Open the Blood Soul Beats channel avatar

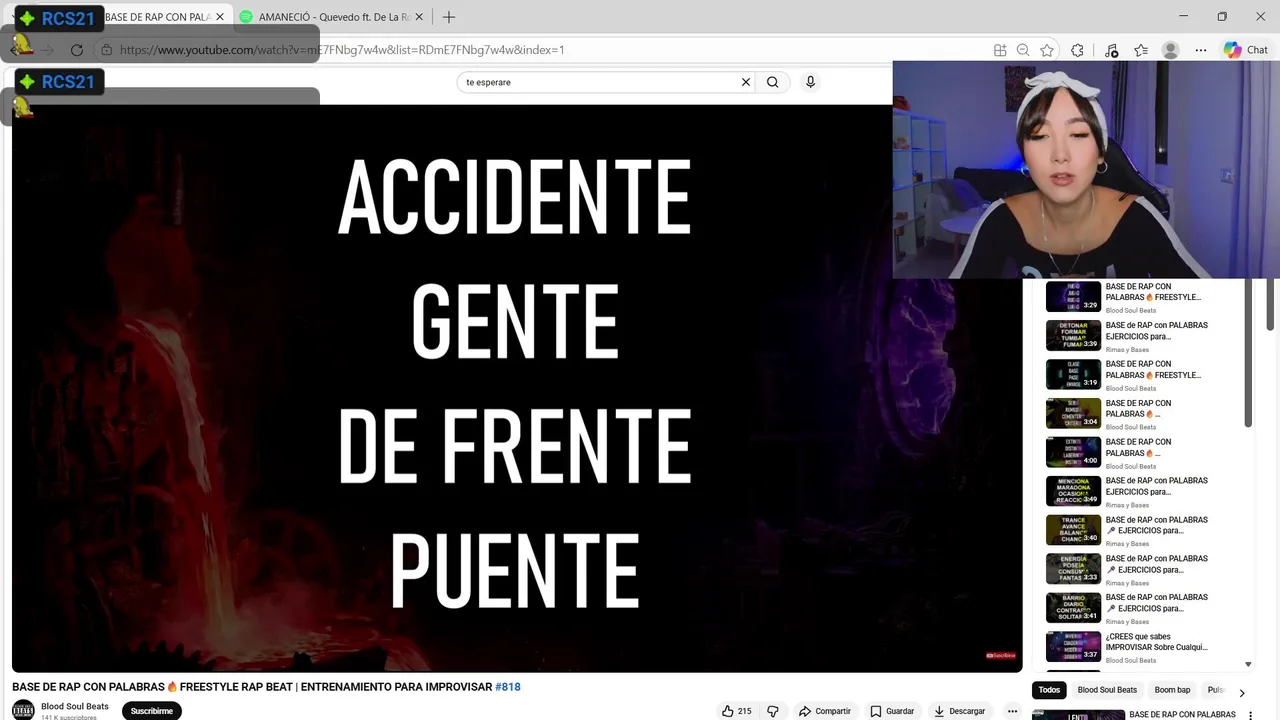(x=23, y=710)
